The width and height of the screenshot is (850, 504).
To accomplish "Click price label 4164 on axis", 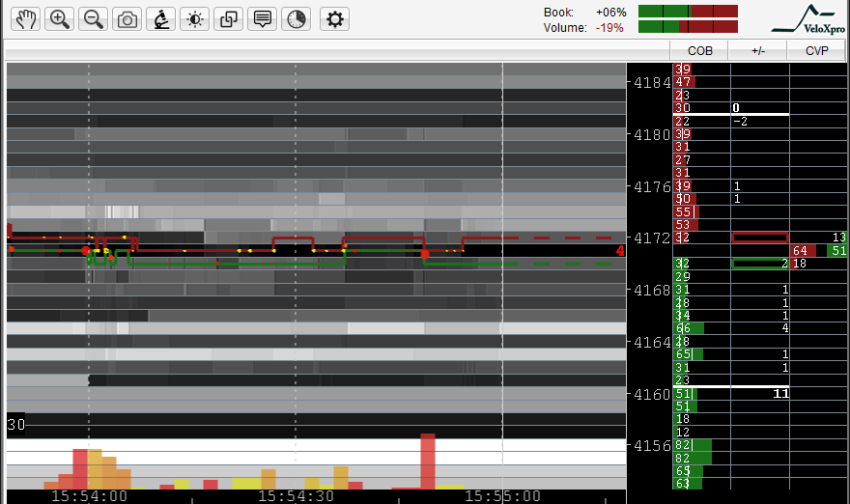I will tap(652, 343).
